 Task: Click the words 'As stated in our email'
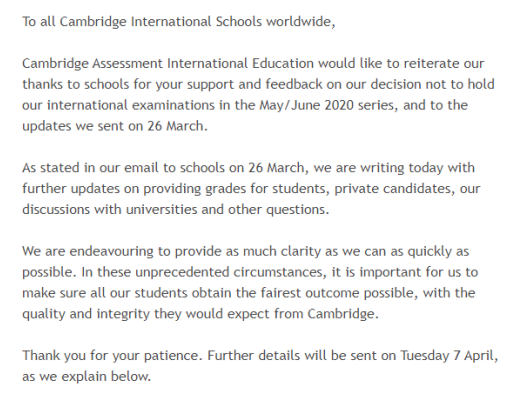[91, 168]
